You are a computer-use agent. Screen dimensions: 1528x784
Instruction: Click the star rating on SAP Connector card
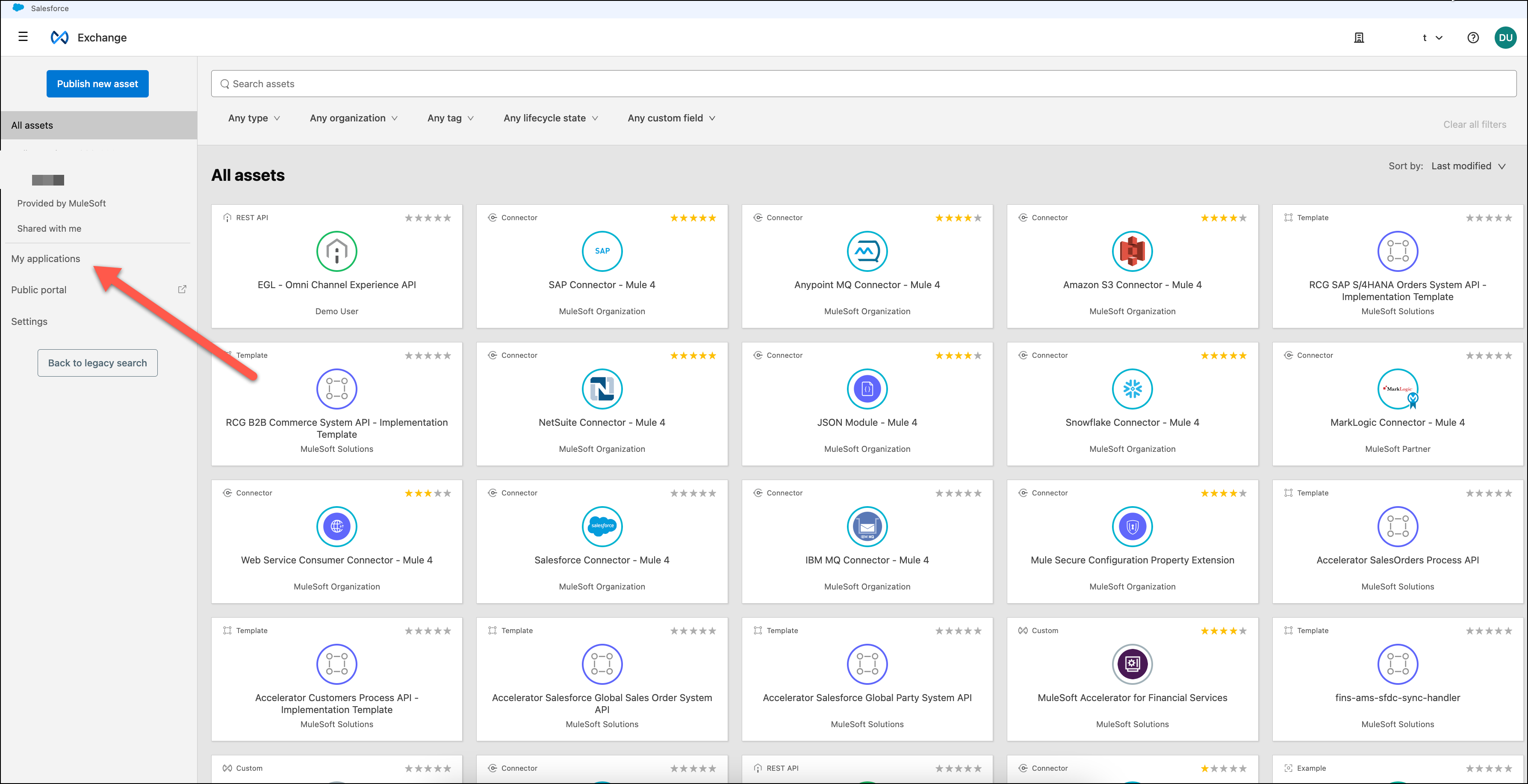click(x=693, y=218)
